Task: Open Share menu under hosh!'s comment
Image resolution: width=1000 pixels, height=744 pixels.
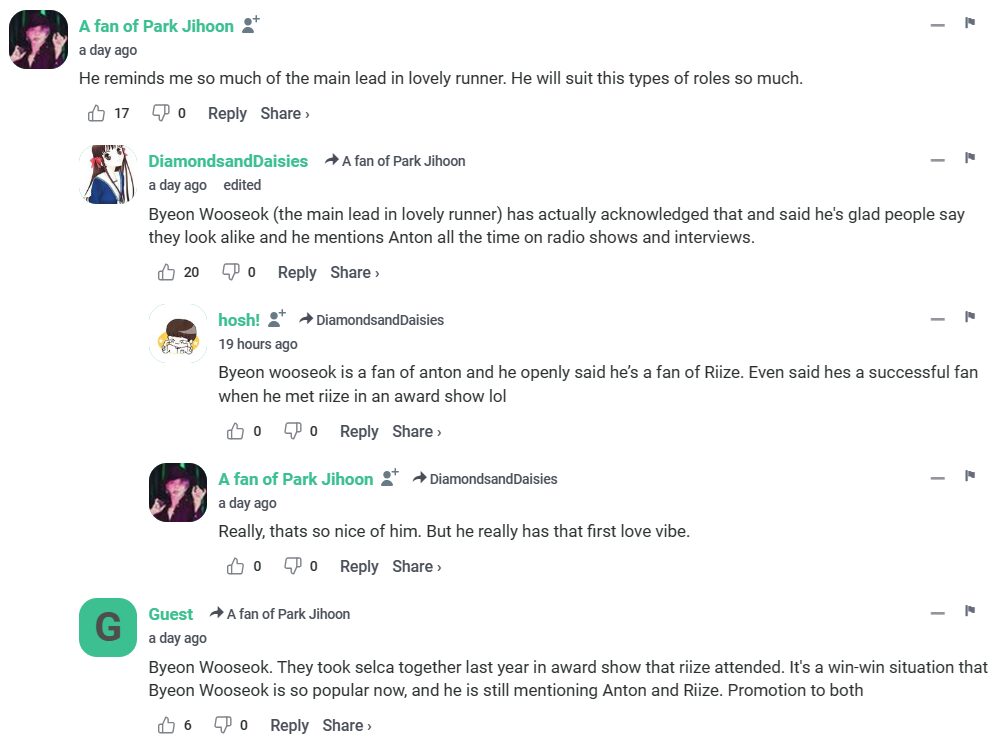Action: click(416, 432)
